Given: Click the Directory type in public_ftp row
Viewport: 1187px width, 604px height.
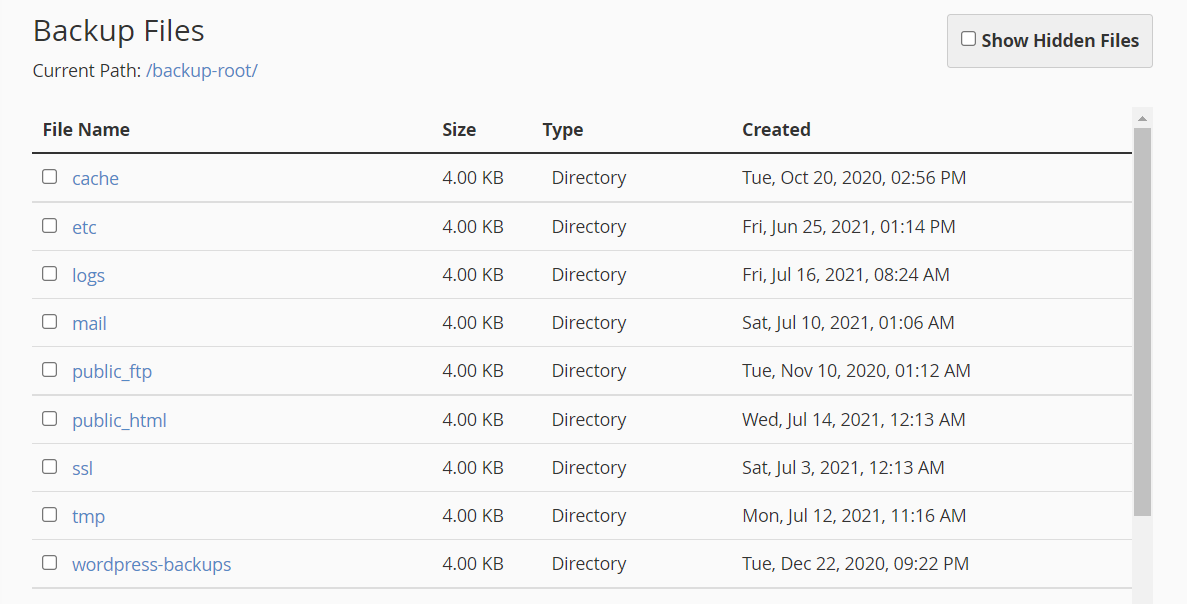Looking at the screenshot, I should click(589, 372).
